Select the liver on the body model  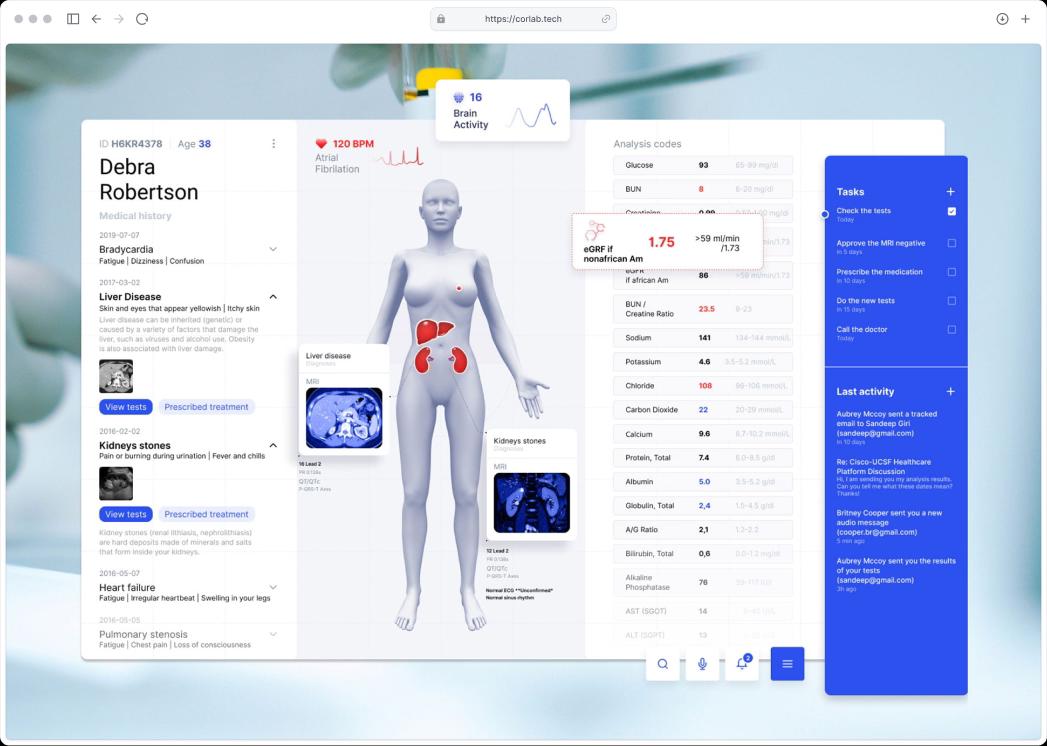click(434, 331)
